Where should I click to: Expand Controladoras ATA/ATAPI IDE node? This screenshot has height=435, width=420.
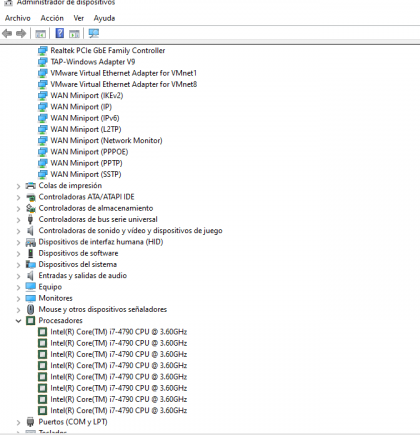(x=18, y=197)
